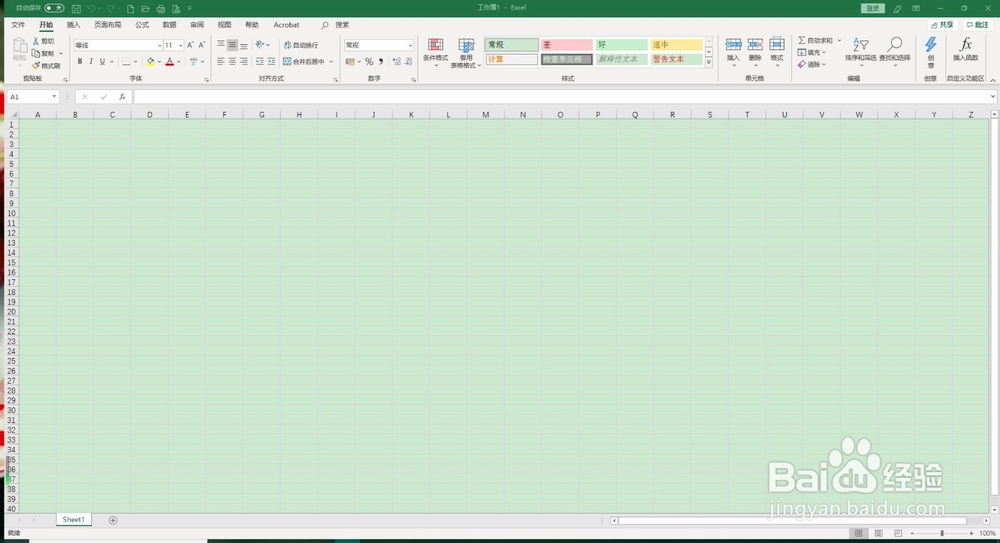Switch to the Page Layout (页面布局) tab
The height and width of the screenshot is (543, 1000).
(108, 25)
